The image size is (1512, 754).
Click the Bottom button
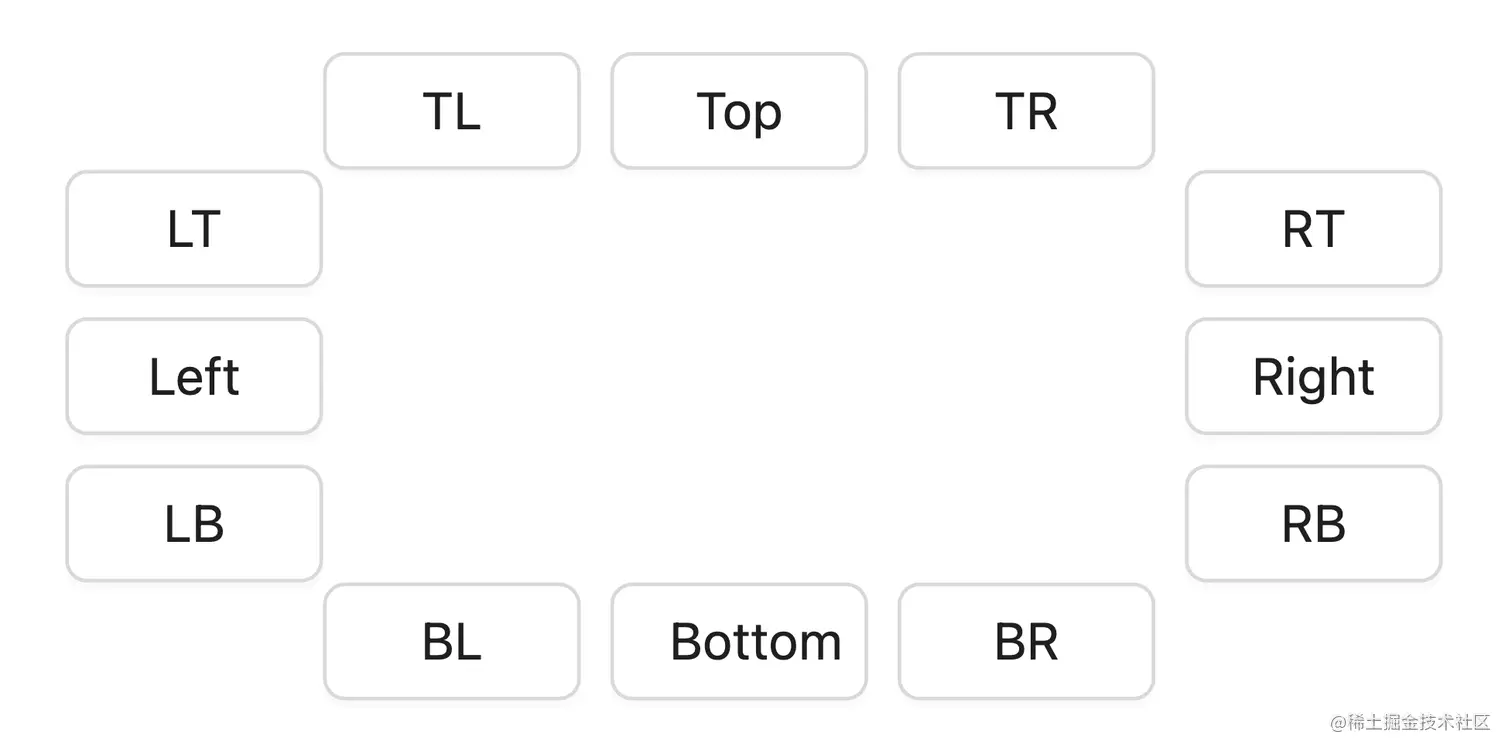[x=739, y=641]
